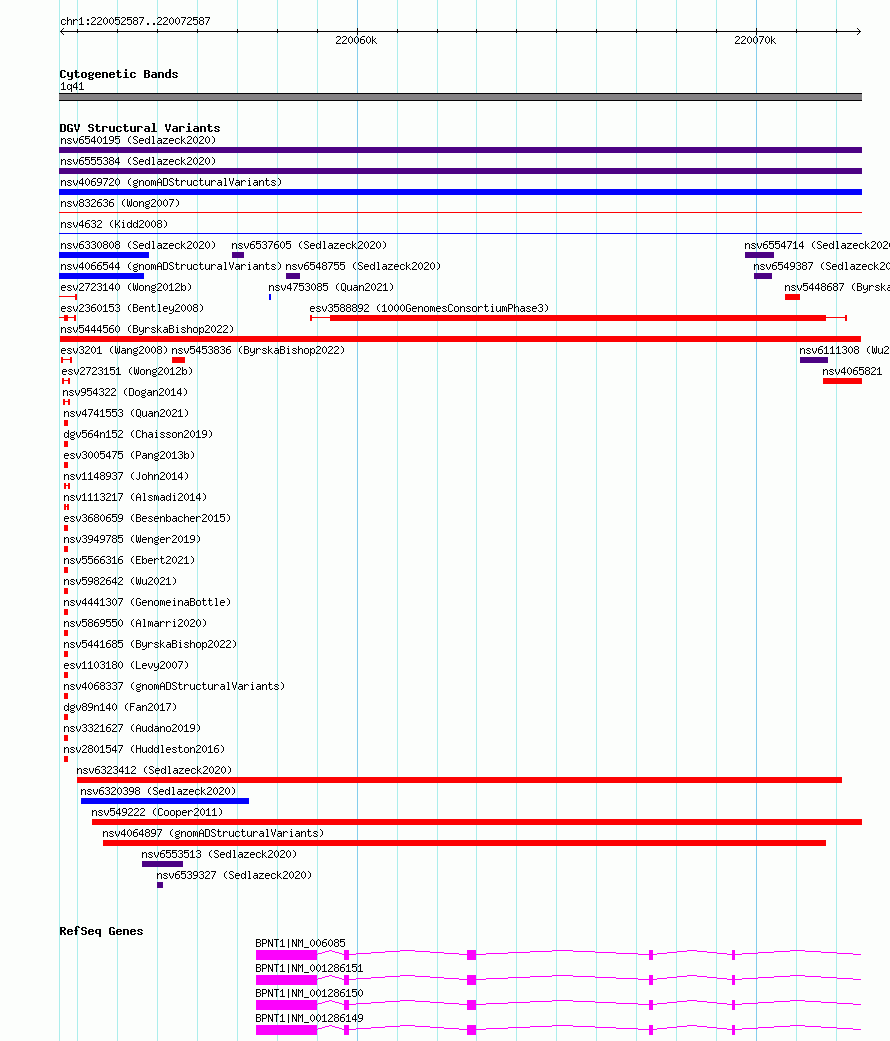Click the BPNT1|NM_006085 gene label
Screen dimensions: 890x1041
pos(301,943)
